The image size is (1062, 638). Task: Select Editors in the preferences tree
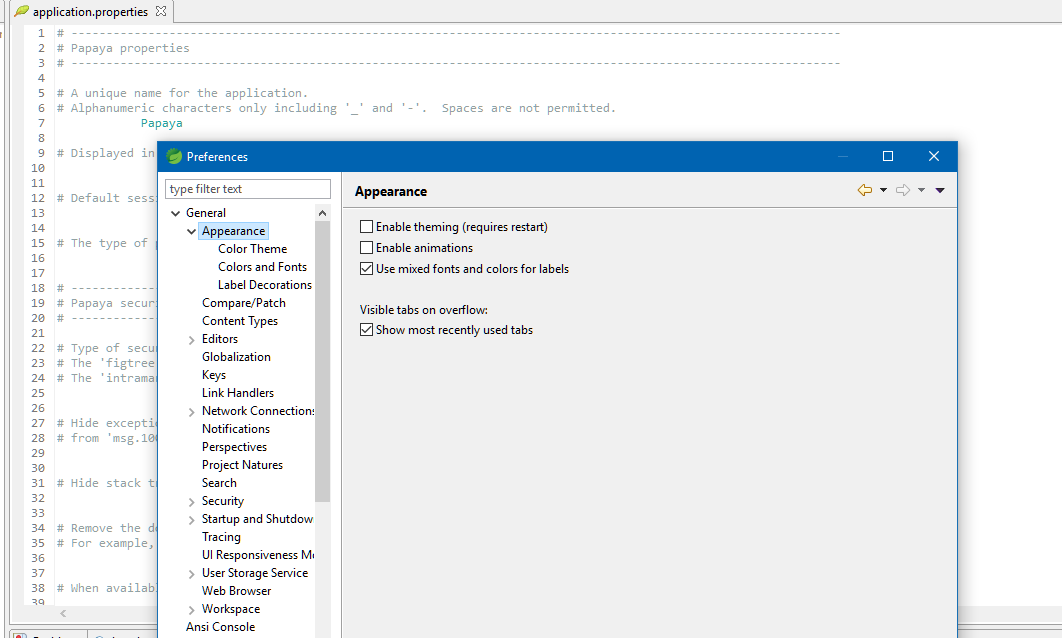[x=220, y=339]
